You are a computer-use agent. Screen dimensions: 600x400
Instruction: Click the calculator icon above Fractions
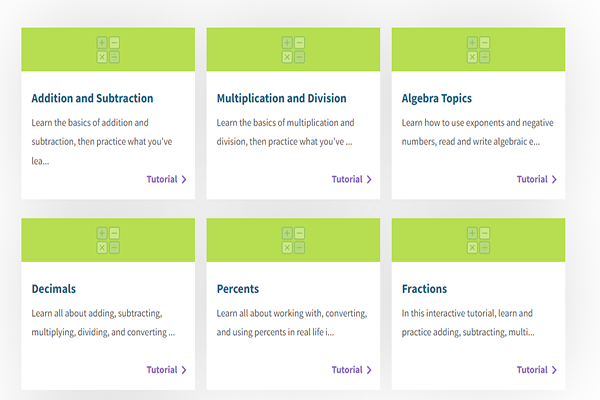point(478,240)
